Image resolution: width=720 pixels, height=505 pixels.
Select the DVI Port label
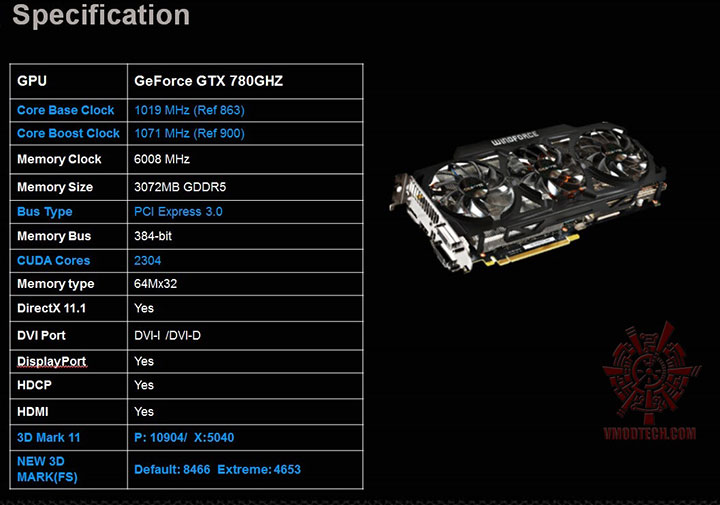41,336
